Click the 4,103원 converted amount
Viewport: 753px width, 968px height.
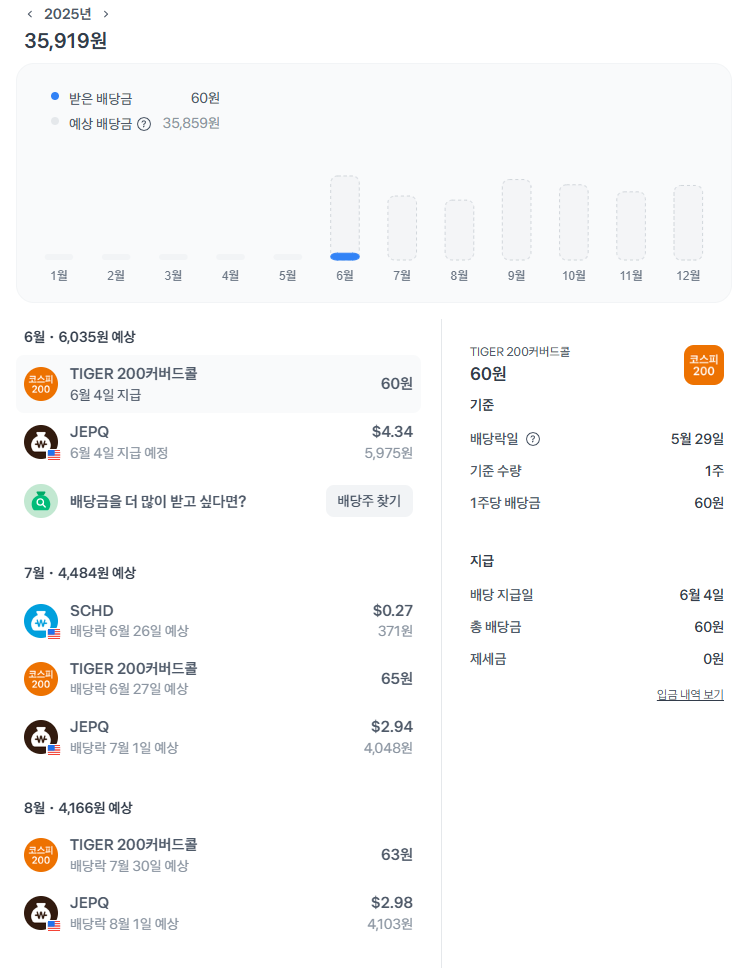coord(390,924)
